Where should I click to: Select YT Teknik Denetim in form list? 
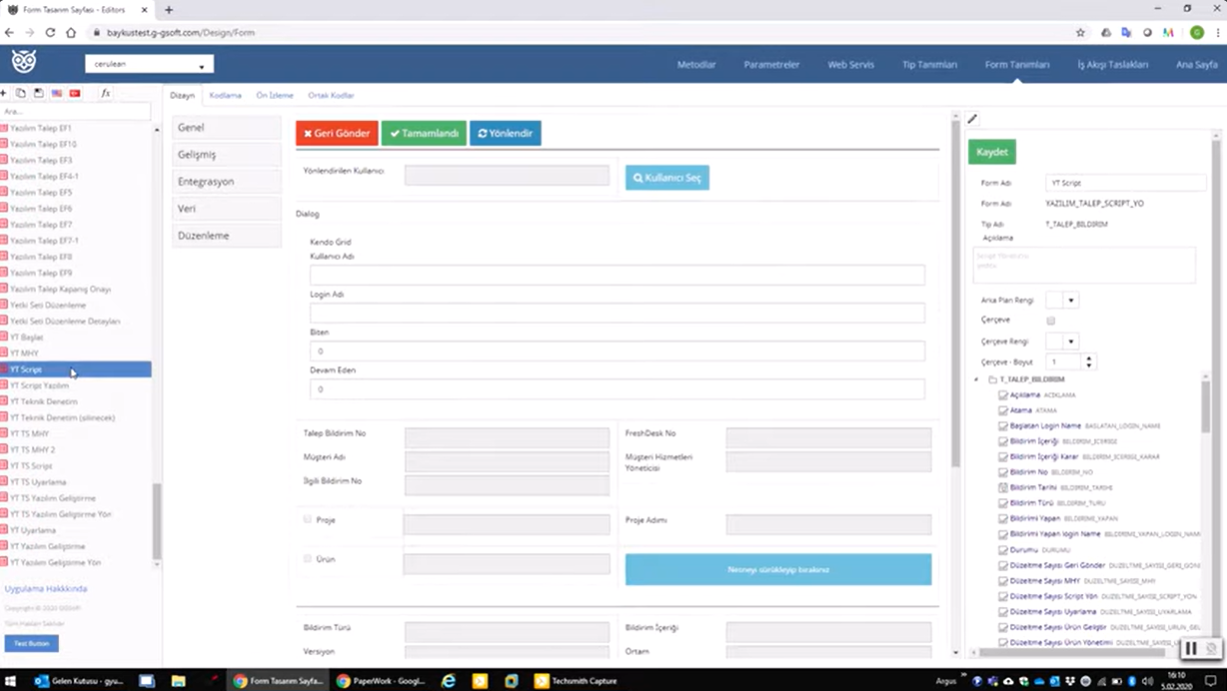tap(44, 402)
